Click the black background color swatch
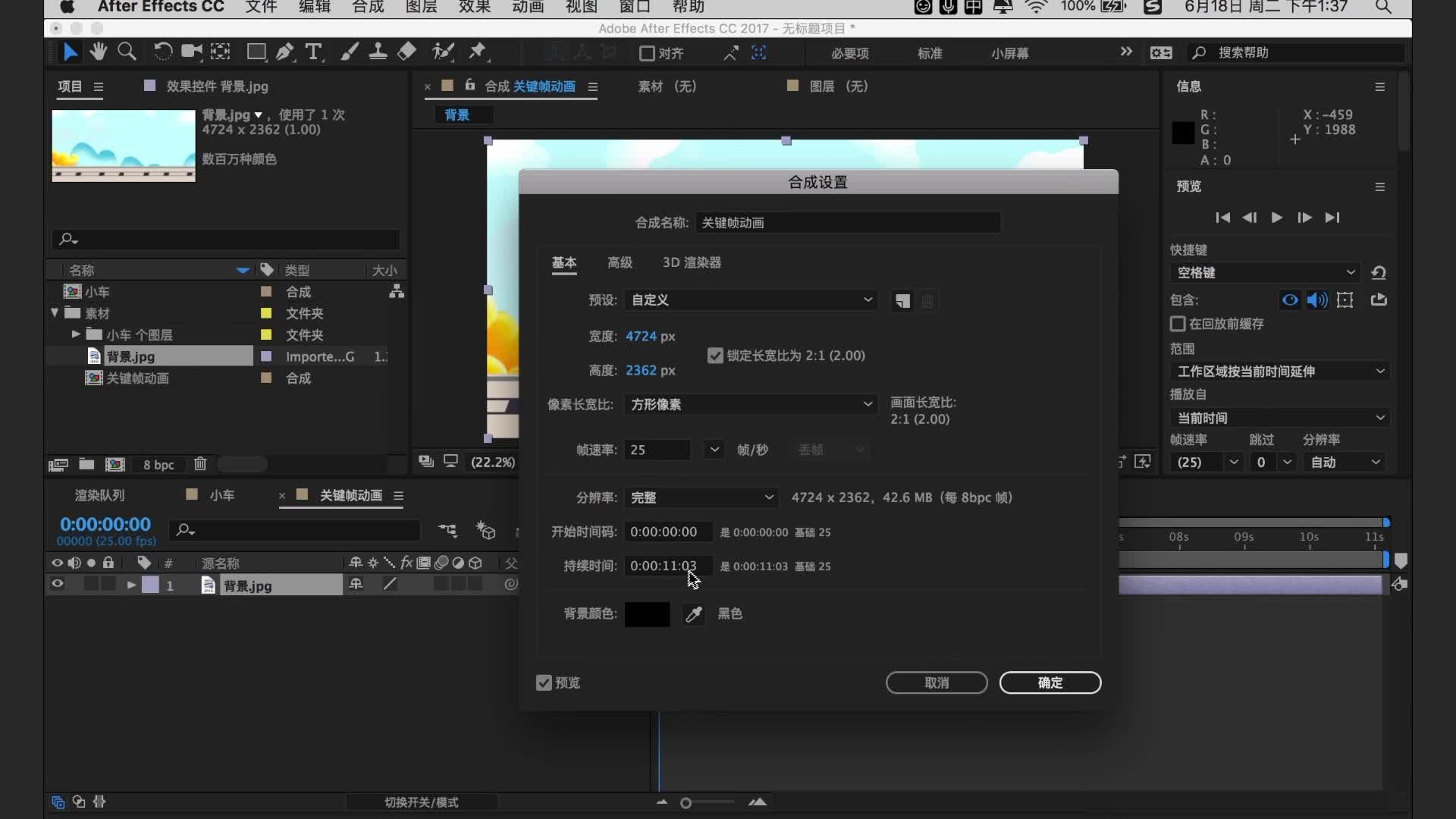The image size is (1456, 819). 647,614
